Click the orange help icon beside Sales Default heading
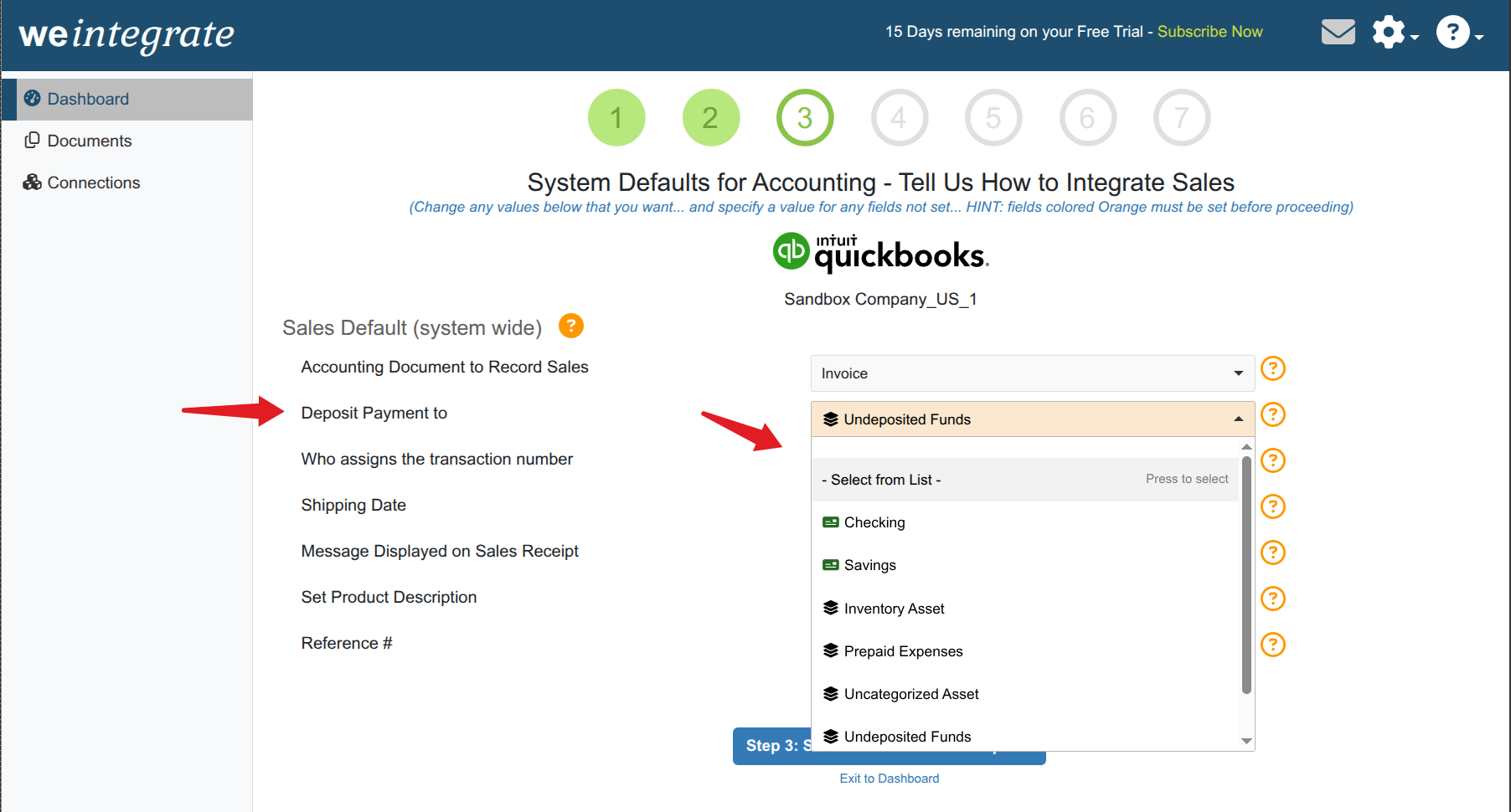Screen dimensions: 1511x812 click(x=570, y=326)
